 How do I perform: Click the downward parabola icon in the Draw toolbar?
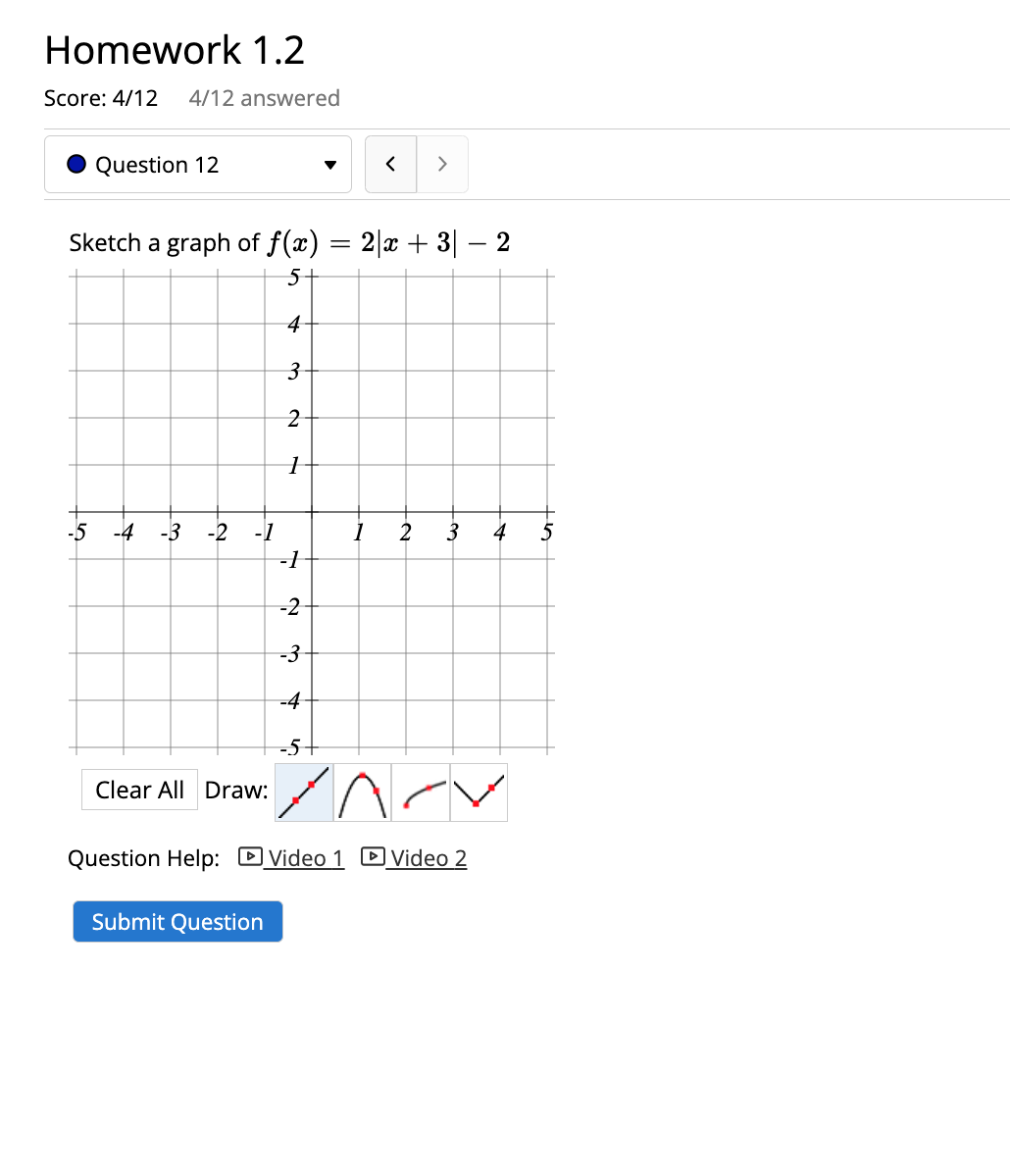[362, 792]
